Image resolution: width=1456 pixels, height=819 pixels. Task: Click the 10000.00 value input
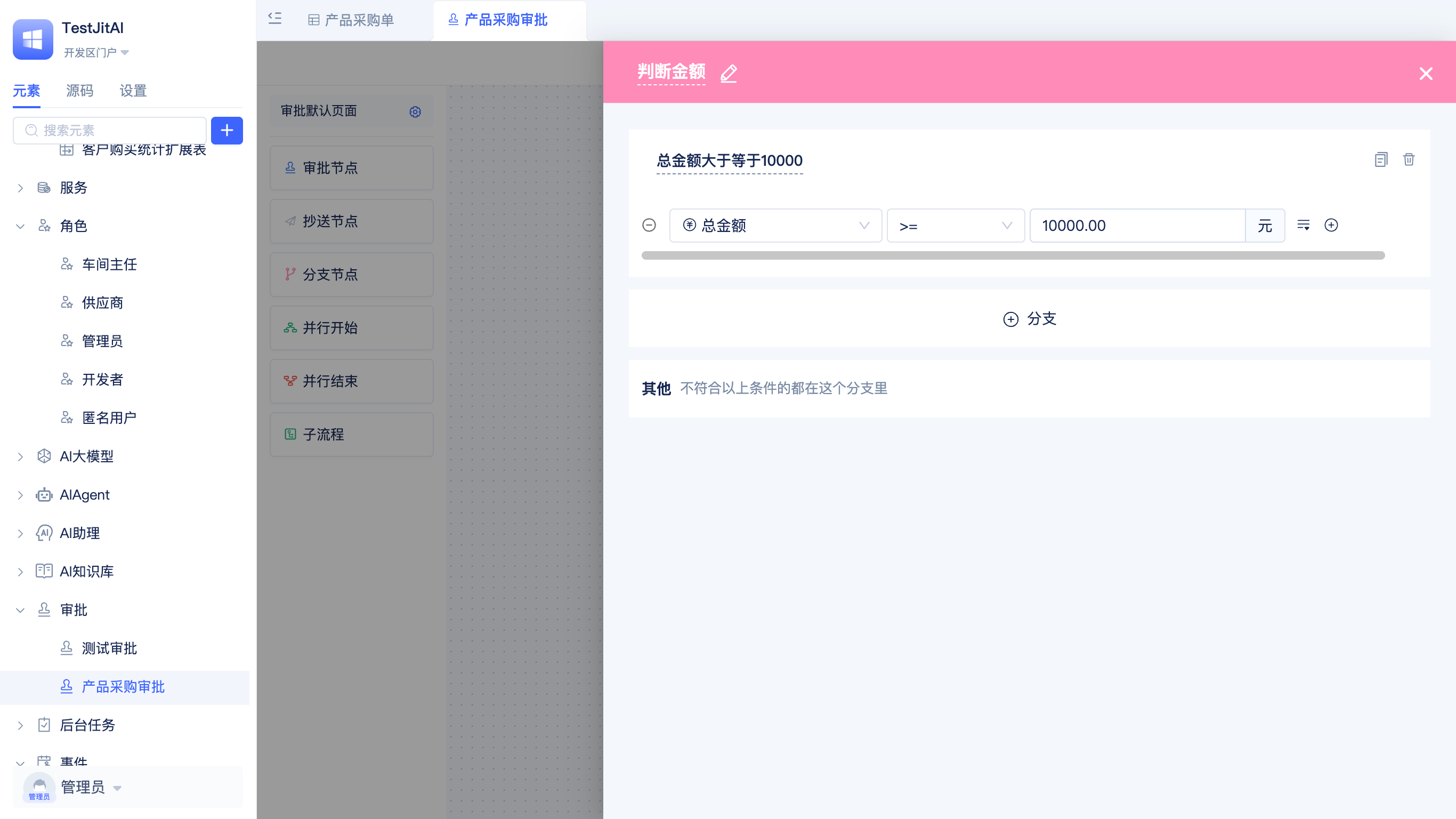click(1137, 226)
